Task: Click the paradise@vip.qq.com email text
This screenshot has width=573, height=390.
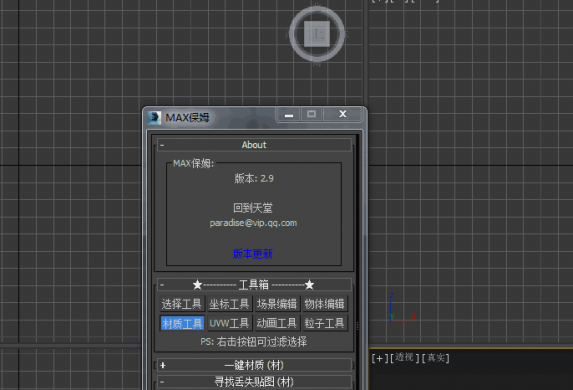Action: tap(253, 223)
